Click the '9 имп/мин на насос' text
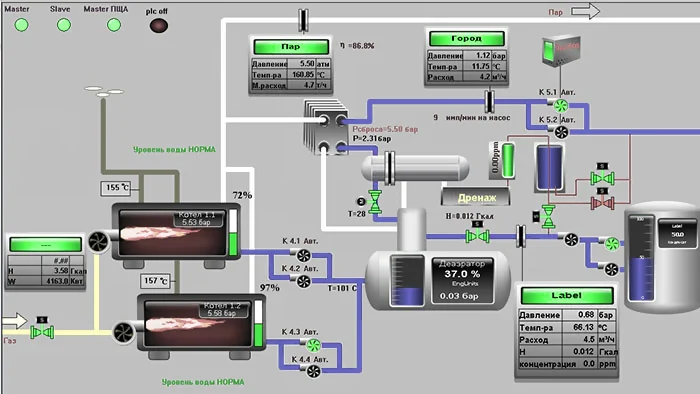Image resolution: width=700 pixels, height=394 pixels. 471,117
